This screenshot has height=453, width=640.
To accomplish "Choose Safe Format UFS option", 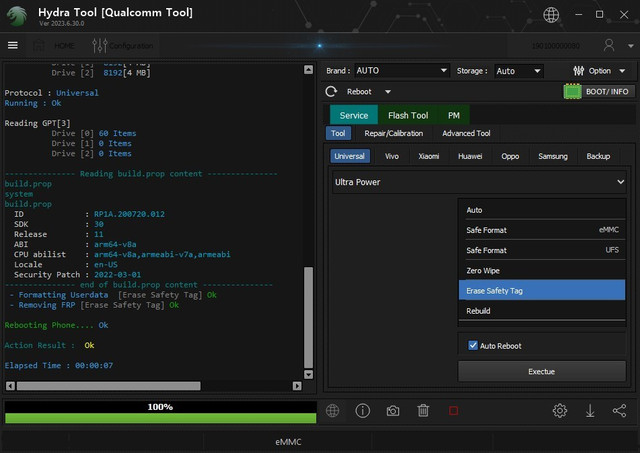I will point(542,250).
